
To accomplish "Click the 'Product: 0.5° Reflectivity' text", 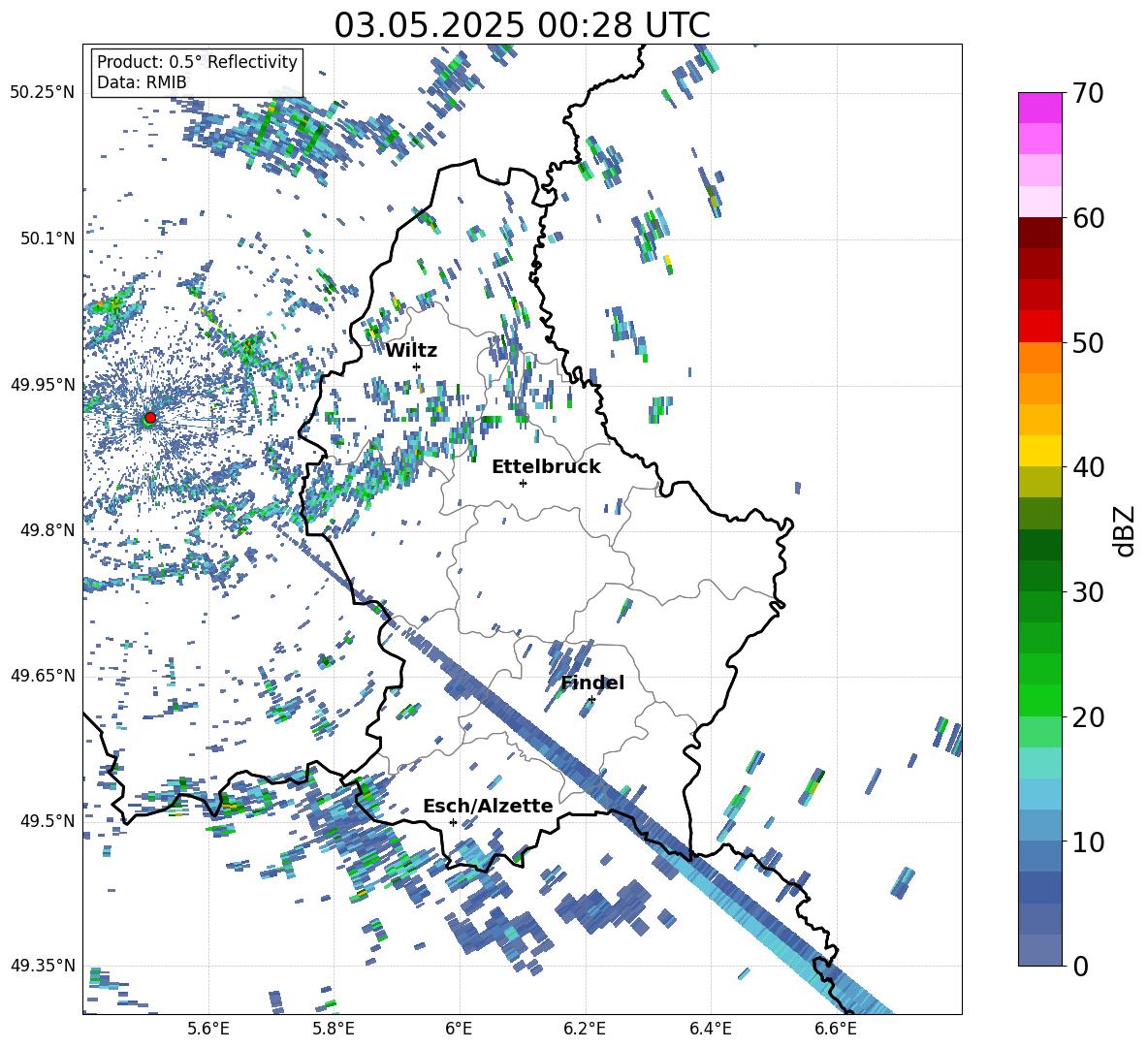I will point(197,61).
